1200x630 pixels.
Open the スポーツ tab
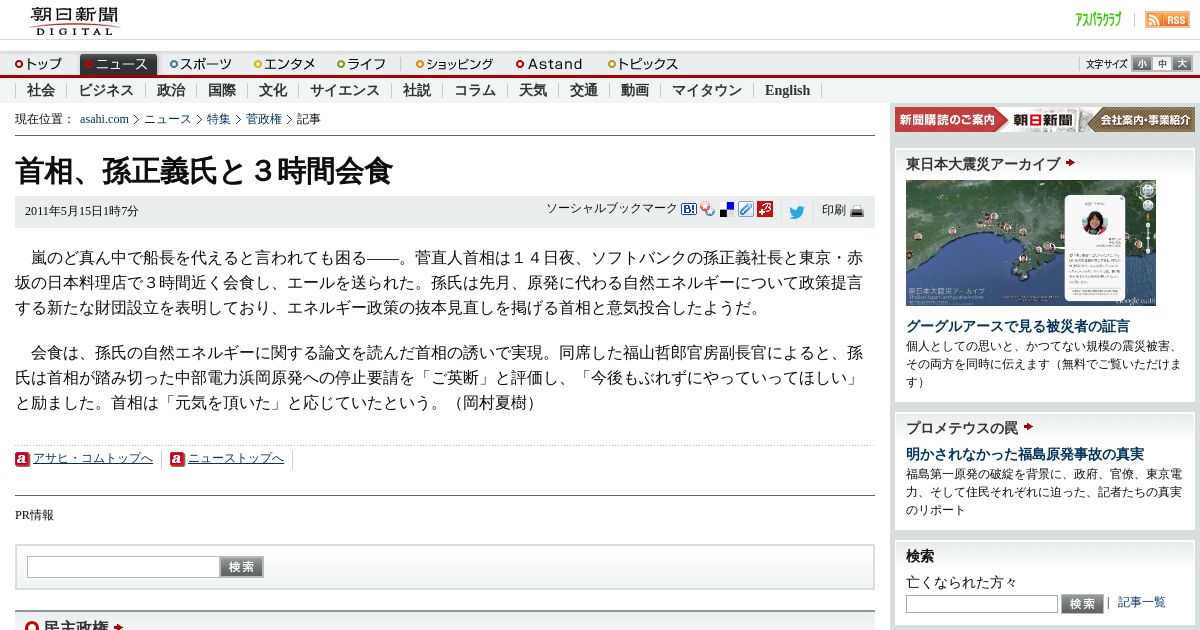pos(201,64)
